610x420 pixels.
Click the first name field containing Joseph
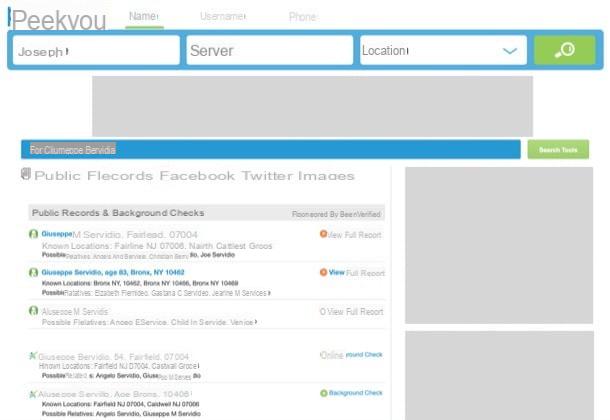click(x=96, y=51)
